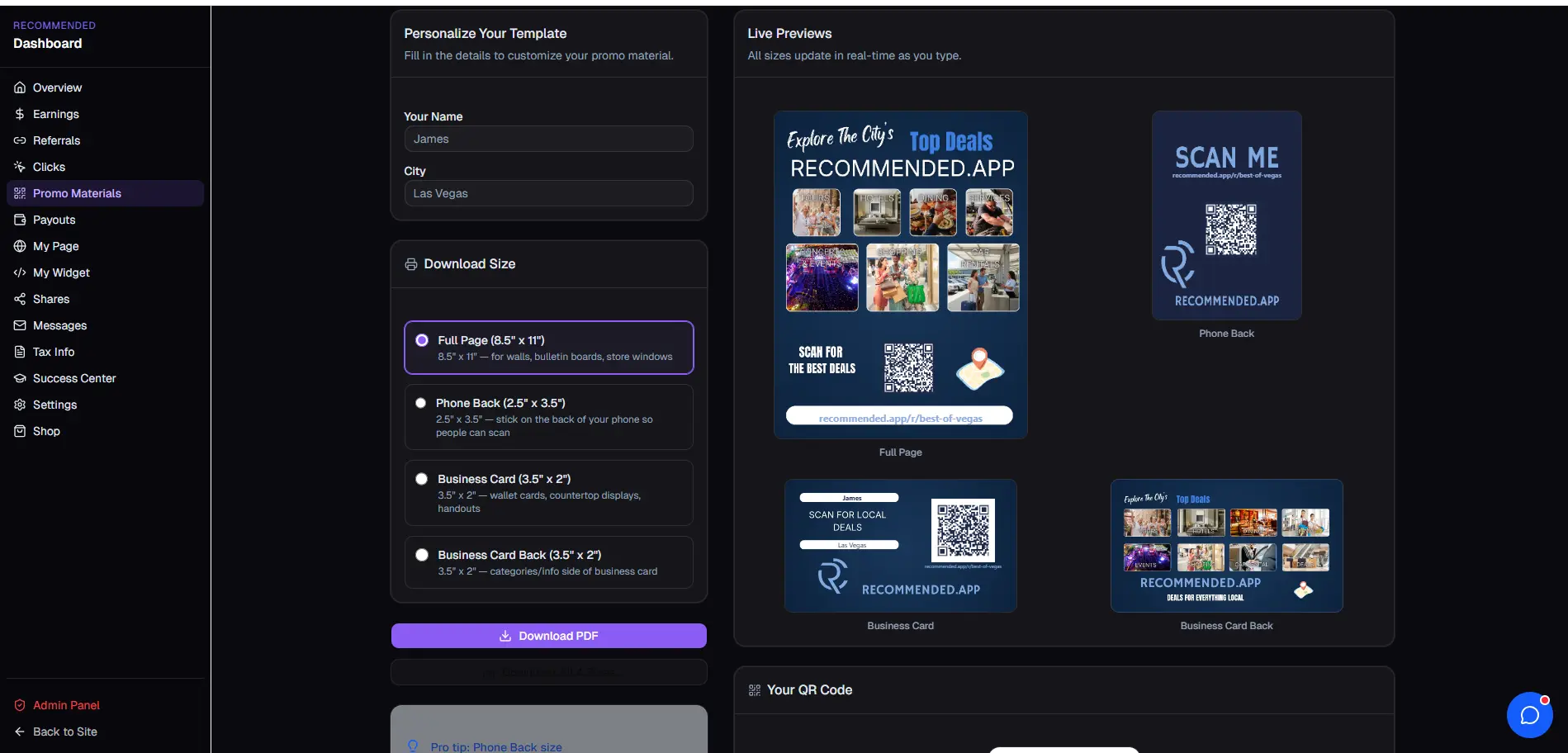Click the lightbulb icon beside Pro tip
This screenshot has height=753, width=1568.
pos(413,746)
